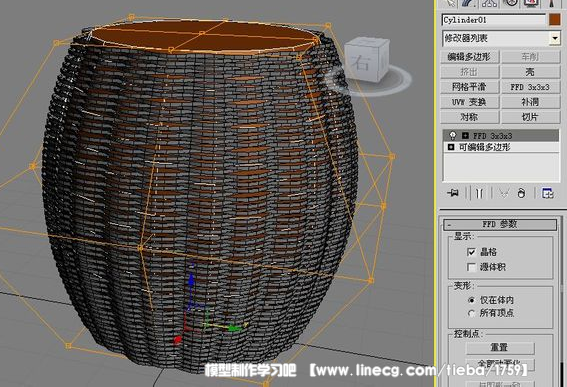The image size is (567, 387).
Task: Open the Display command panel tab
Action: 532,3
